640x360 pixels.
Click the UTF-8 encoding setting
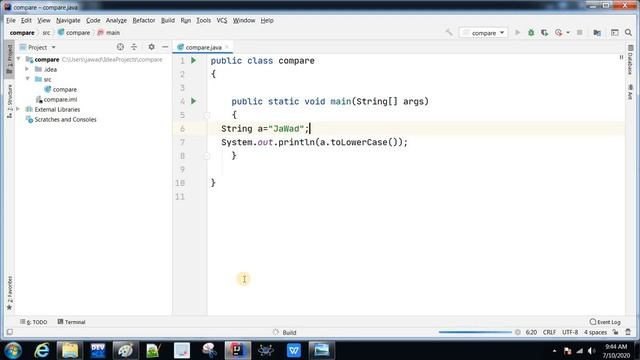click(x=570, y=332)
